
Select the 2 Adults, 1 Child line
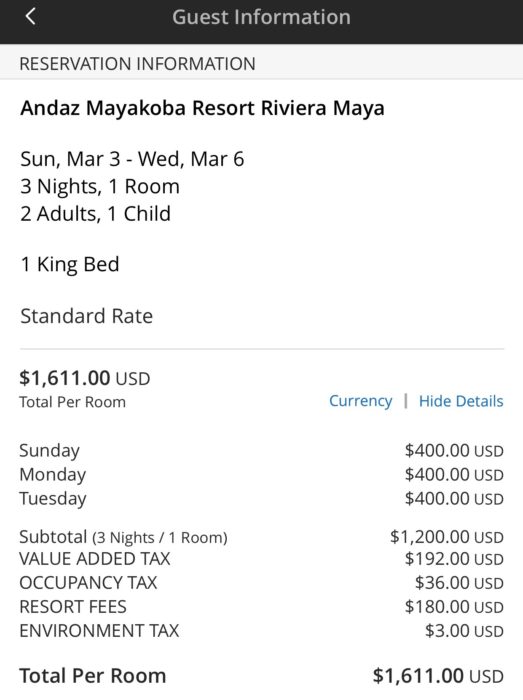[x=95, y=214]
